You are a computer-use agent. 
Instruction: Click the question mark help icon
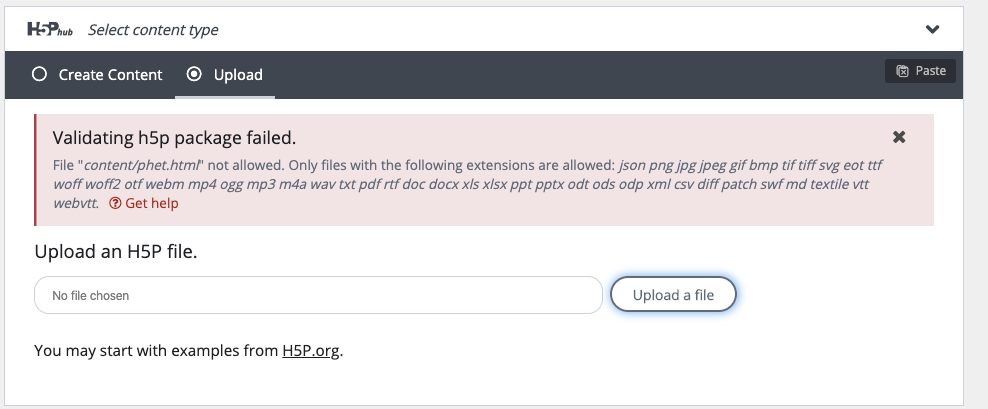(x=115, y=204)
